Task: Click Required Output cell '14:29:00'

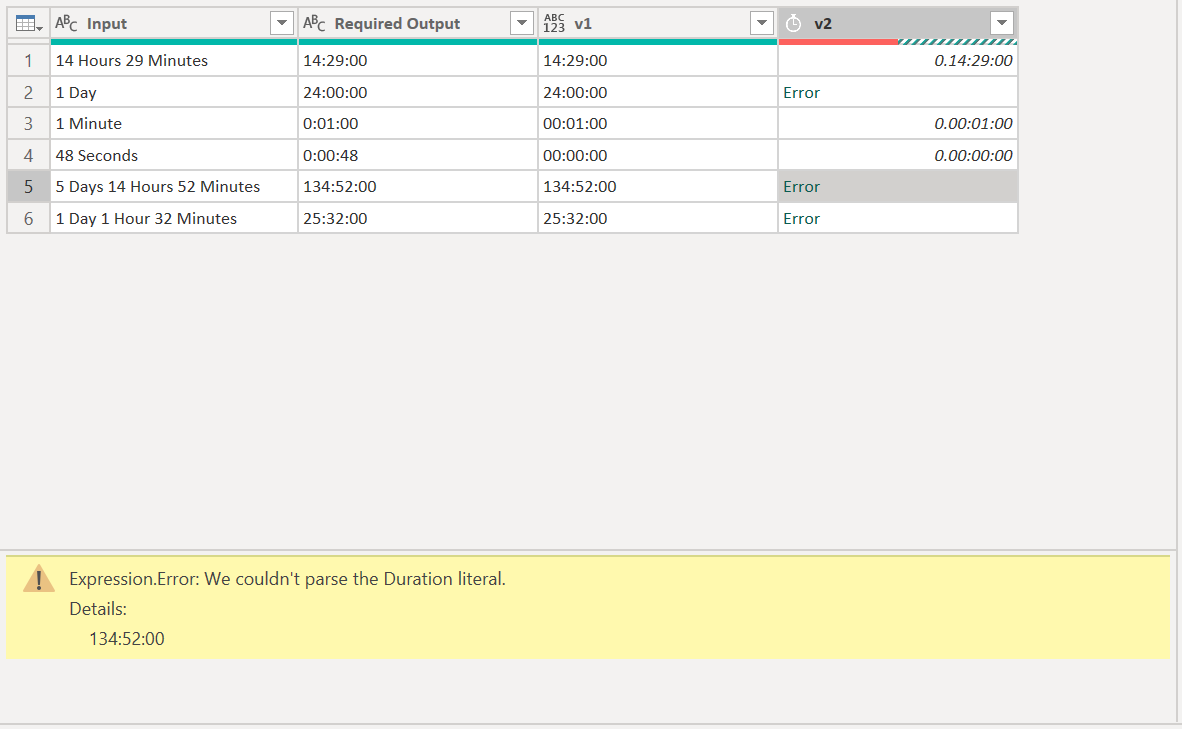Action: (x=418, y=60)
